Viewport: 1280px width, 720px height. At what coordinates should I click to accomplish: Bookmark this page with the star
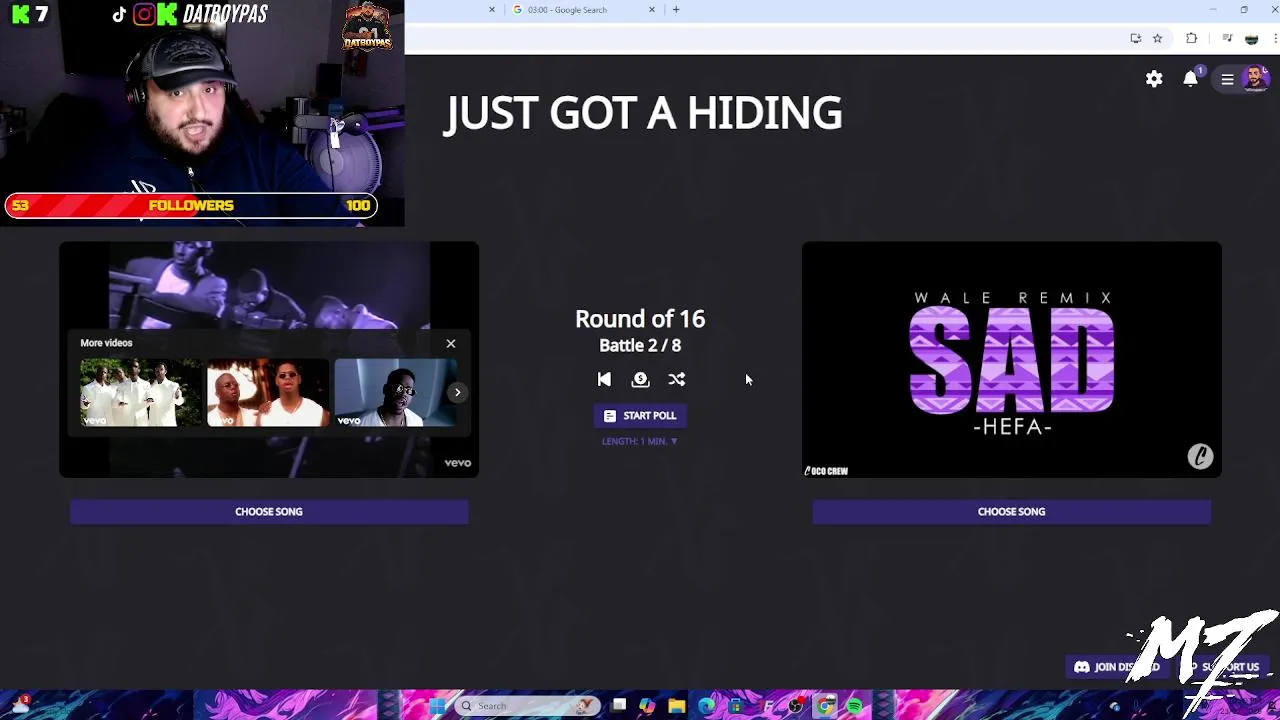point(1157,38)
